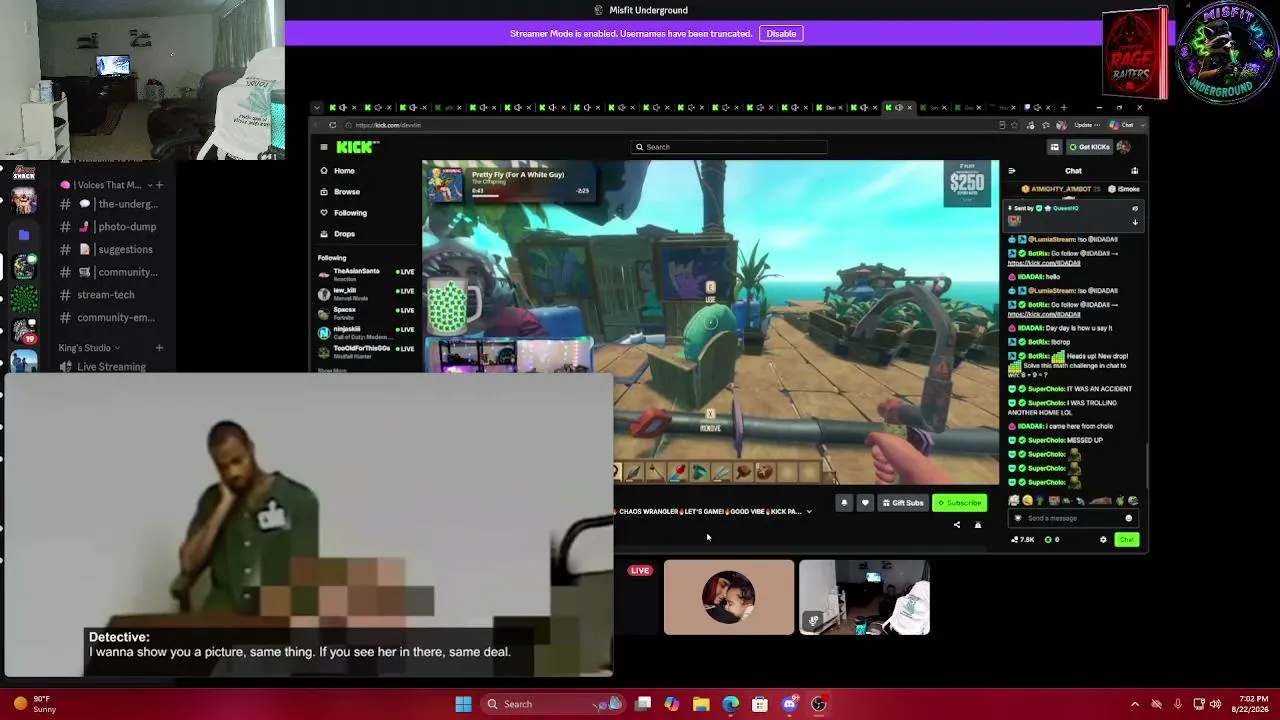Open the-underg... Discord channel
This screenshot has width=1280, height=720.
(110, 204)
